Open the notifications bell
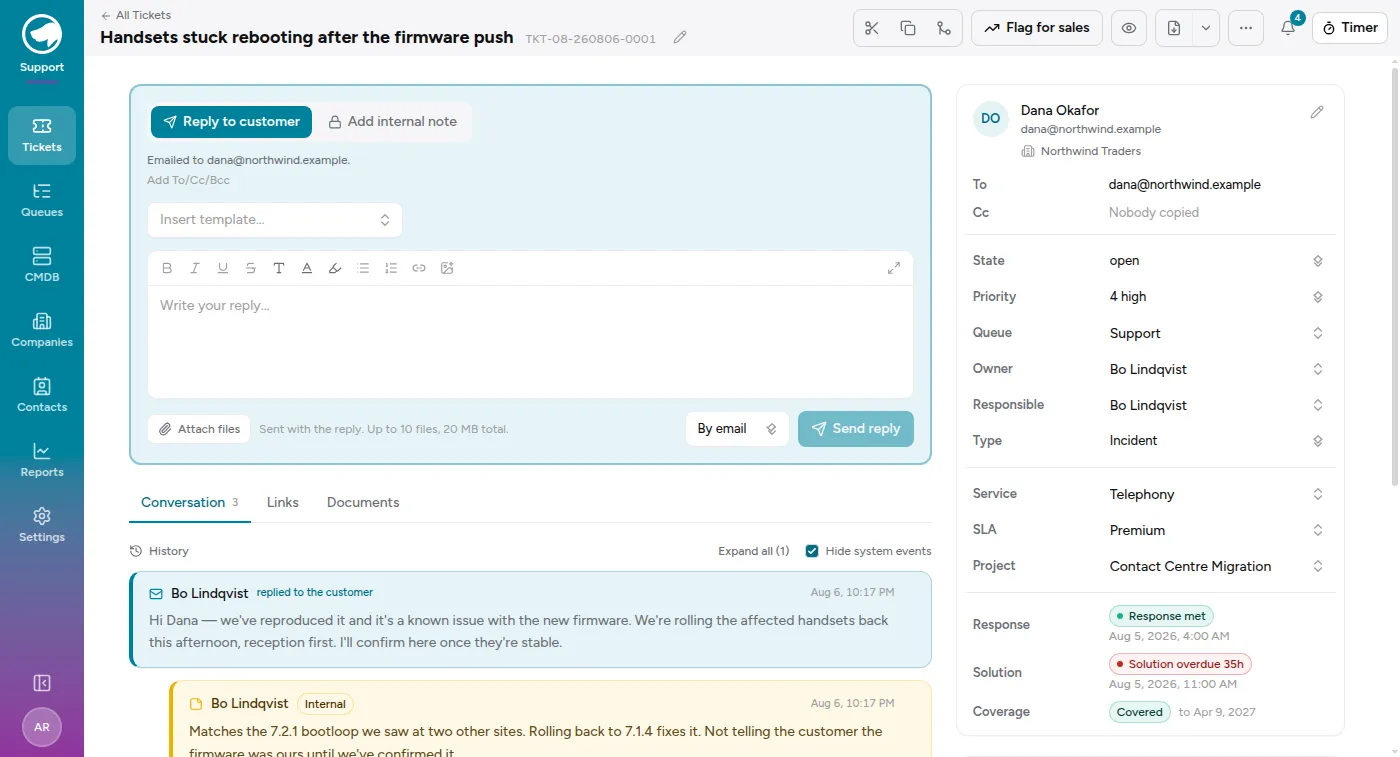Image resolution: width=1400 pixels, height=757 pixels. coord(1288,28)
